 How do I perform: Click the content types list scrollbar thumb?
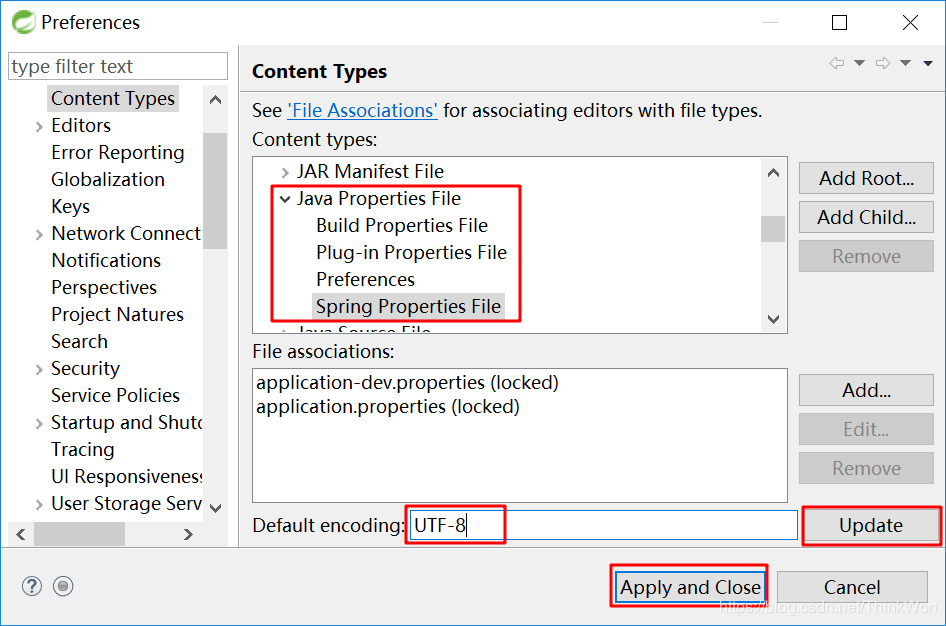[773, 229]
